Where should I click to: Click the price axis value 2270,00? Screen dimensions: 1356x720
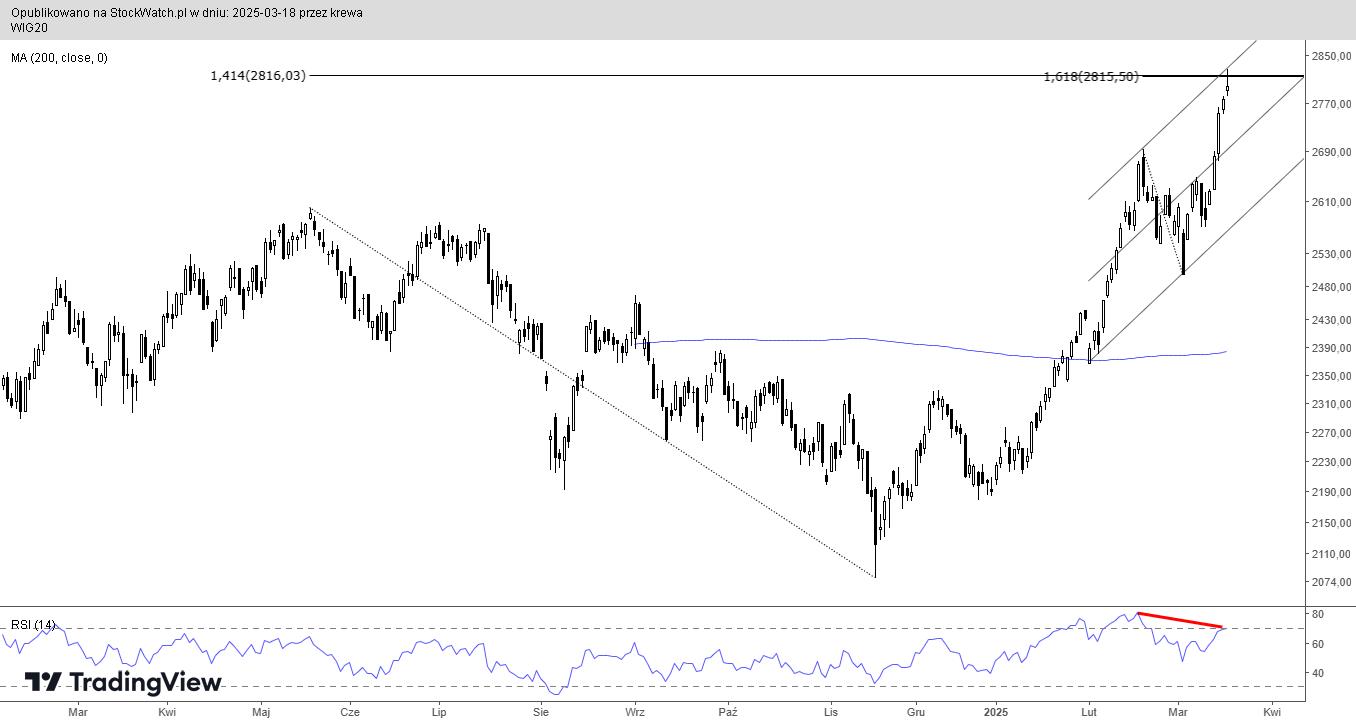[x=1332, y=433]
